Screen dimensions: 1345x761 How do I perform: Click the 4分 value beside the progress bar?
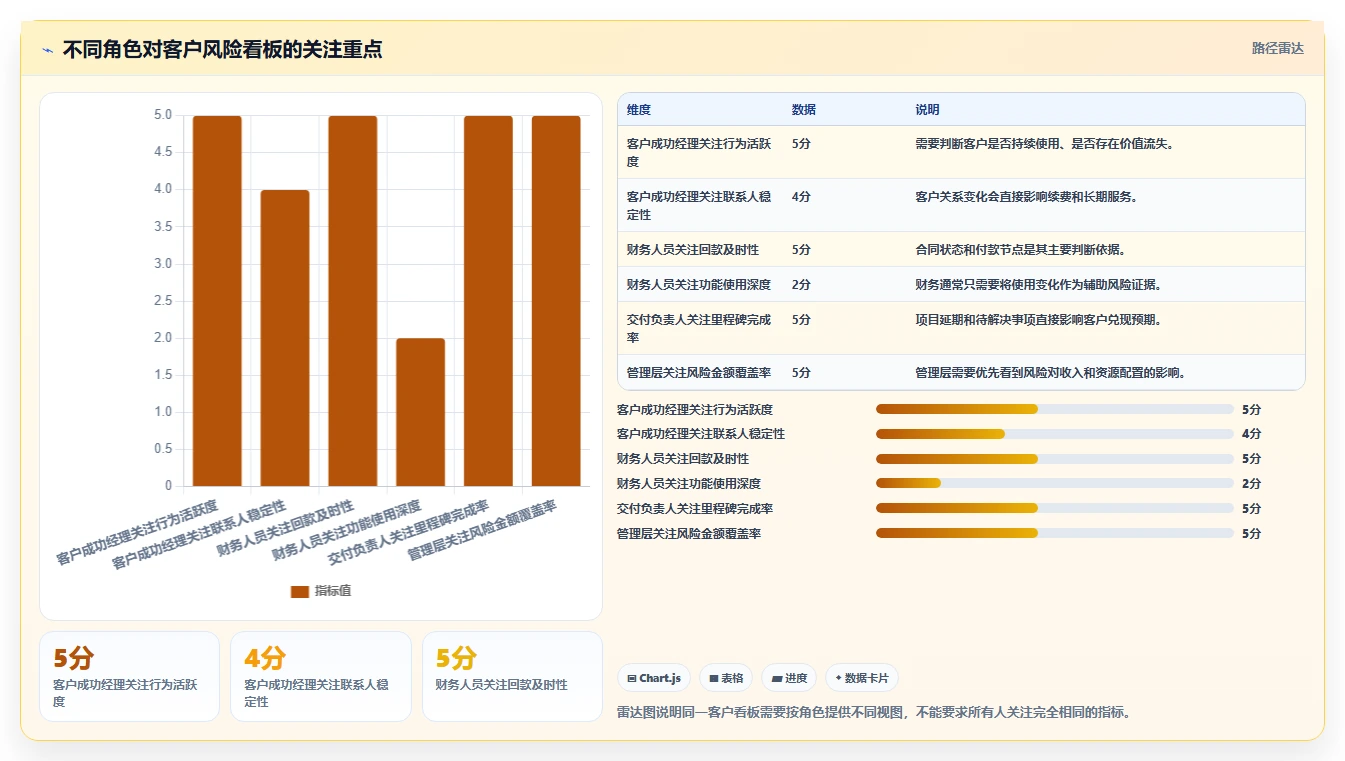1251,434
